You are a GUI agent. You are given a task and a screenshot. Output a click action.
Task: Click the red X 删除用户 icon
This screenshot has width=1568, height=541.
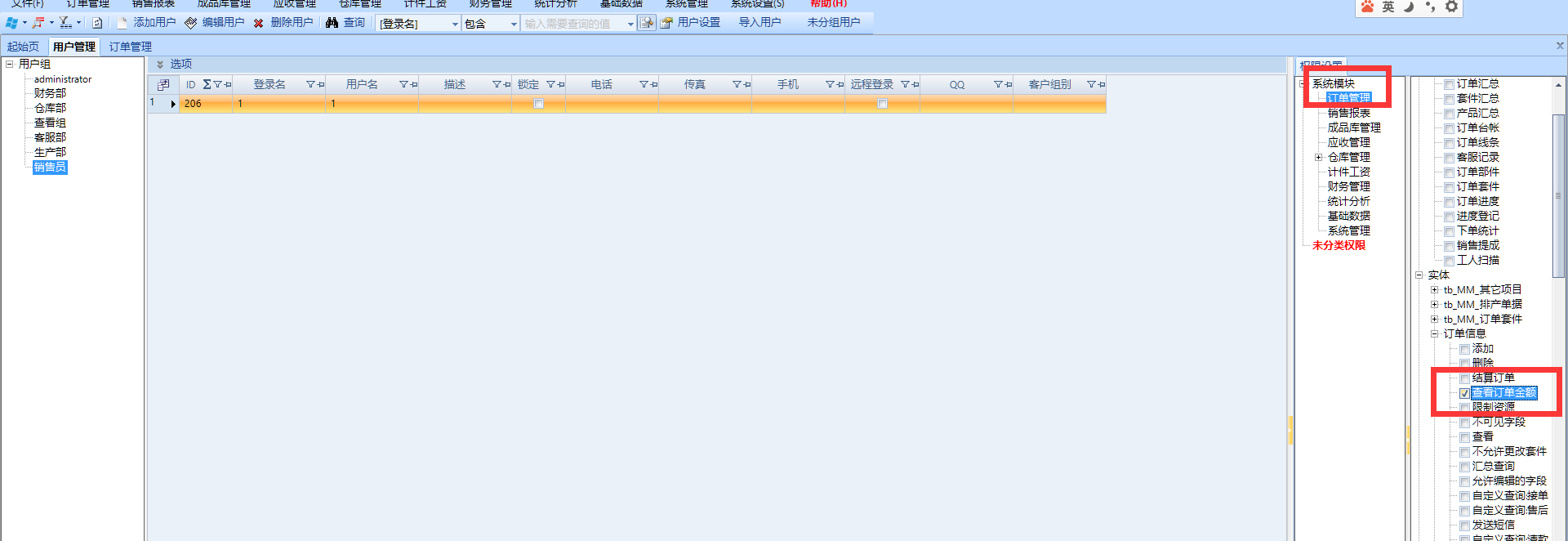259,23
